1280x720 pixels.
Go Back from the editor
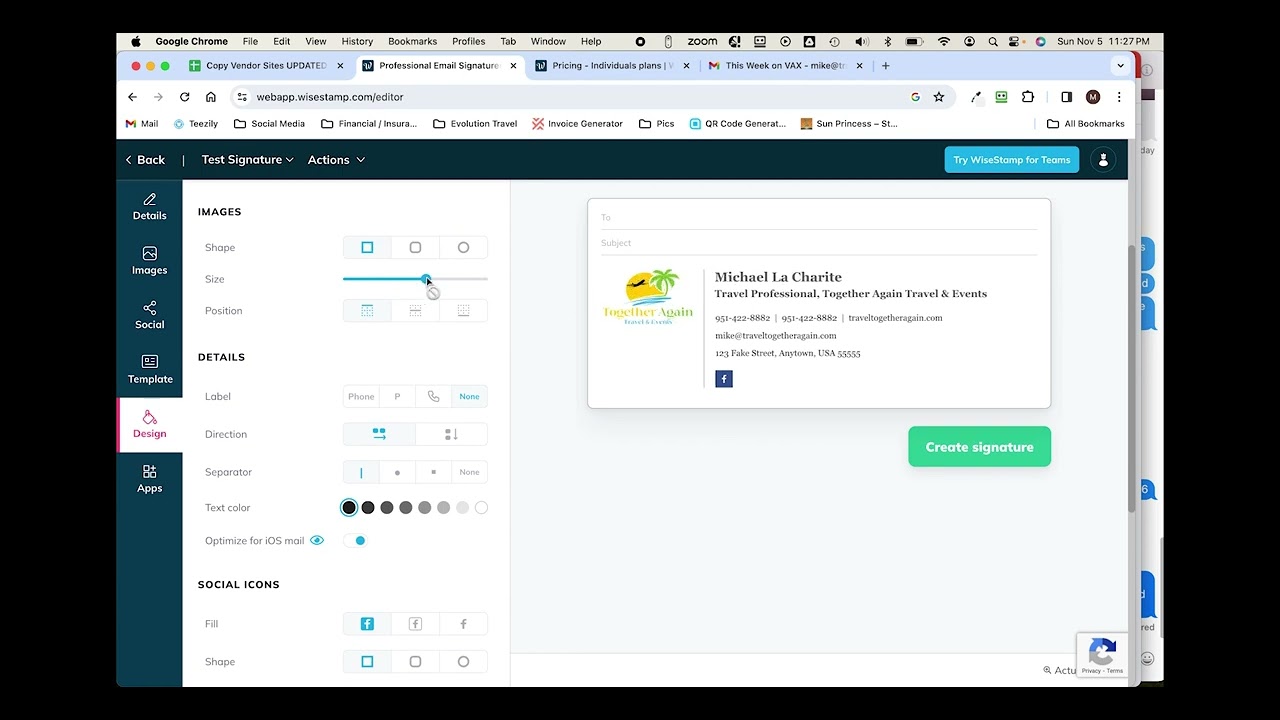[145, 160]
